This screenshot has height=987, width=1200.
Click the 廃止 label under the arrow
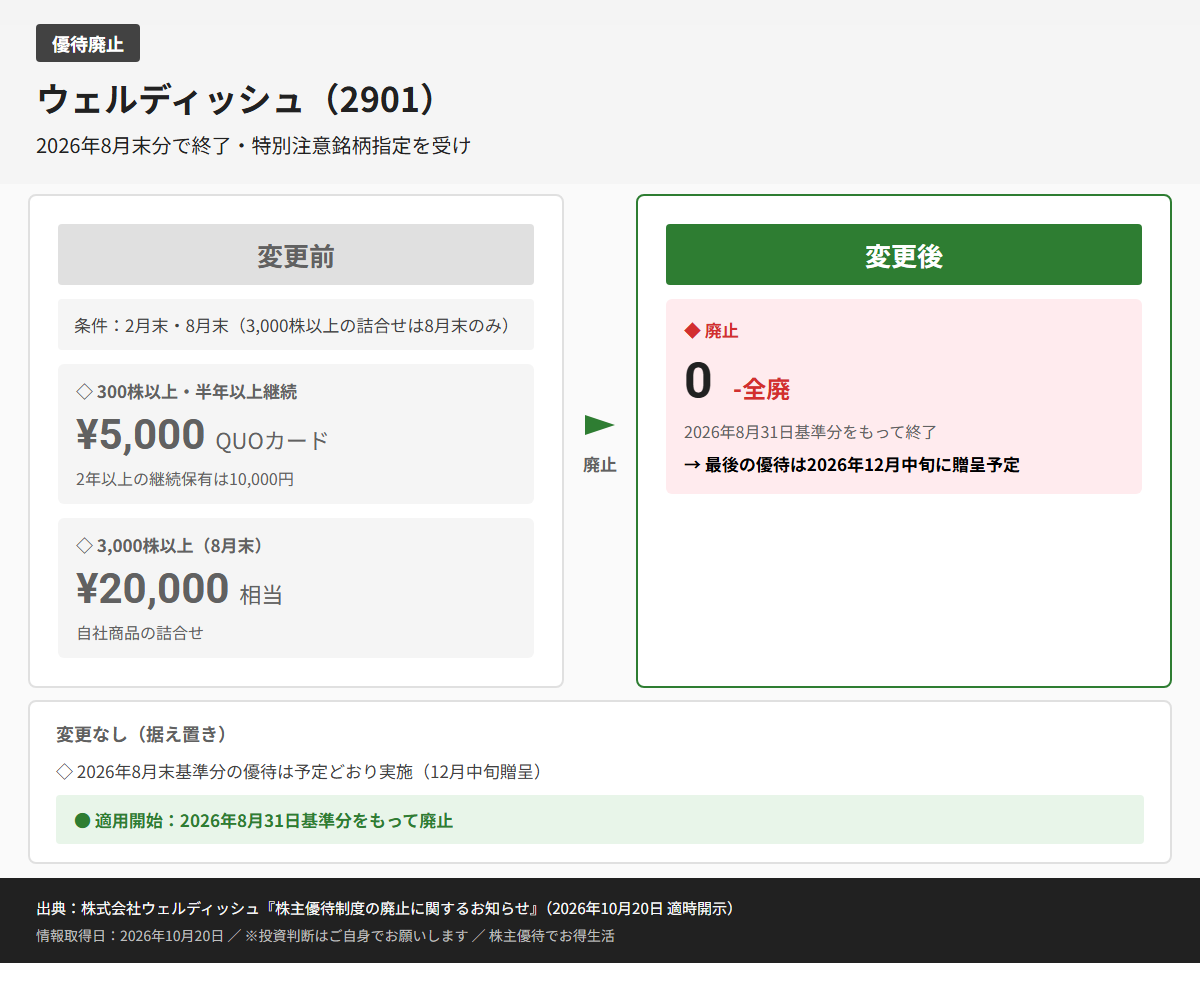coord(600,465)
